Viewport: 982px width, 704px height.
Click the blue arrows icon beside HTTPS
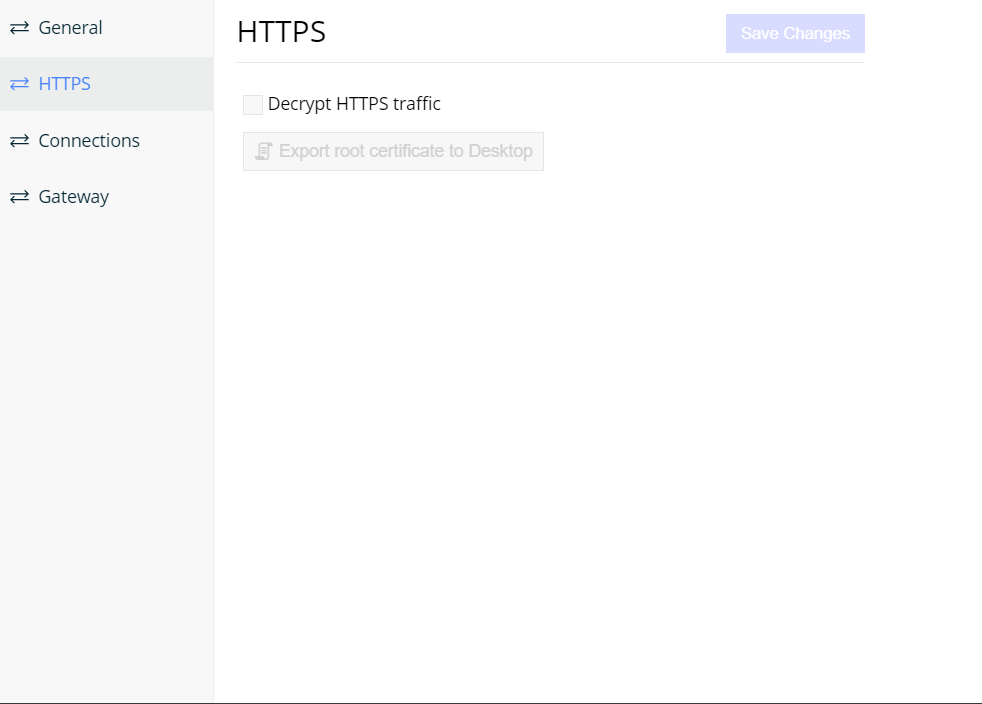pos(19,84)
